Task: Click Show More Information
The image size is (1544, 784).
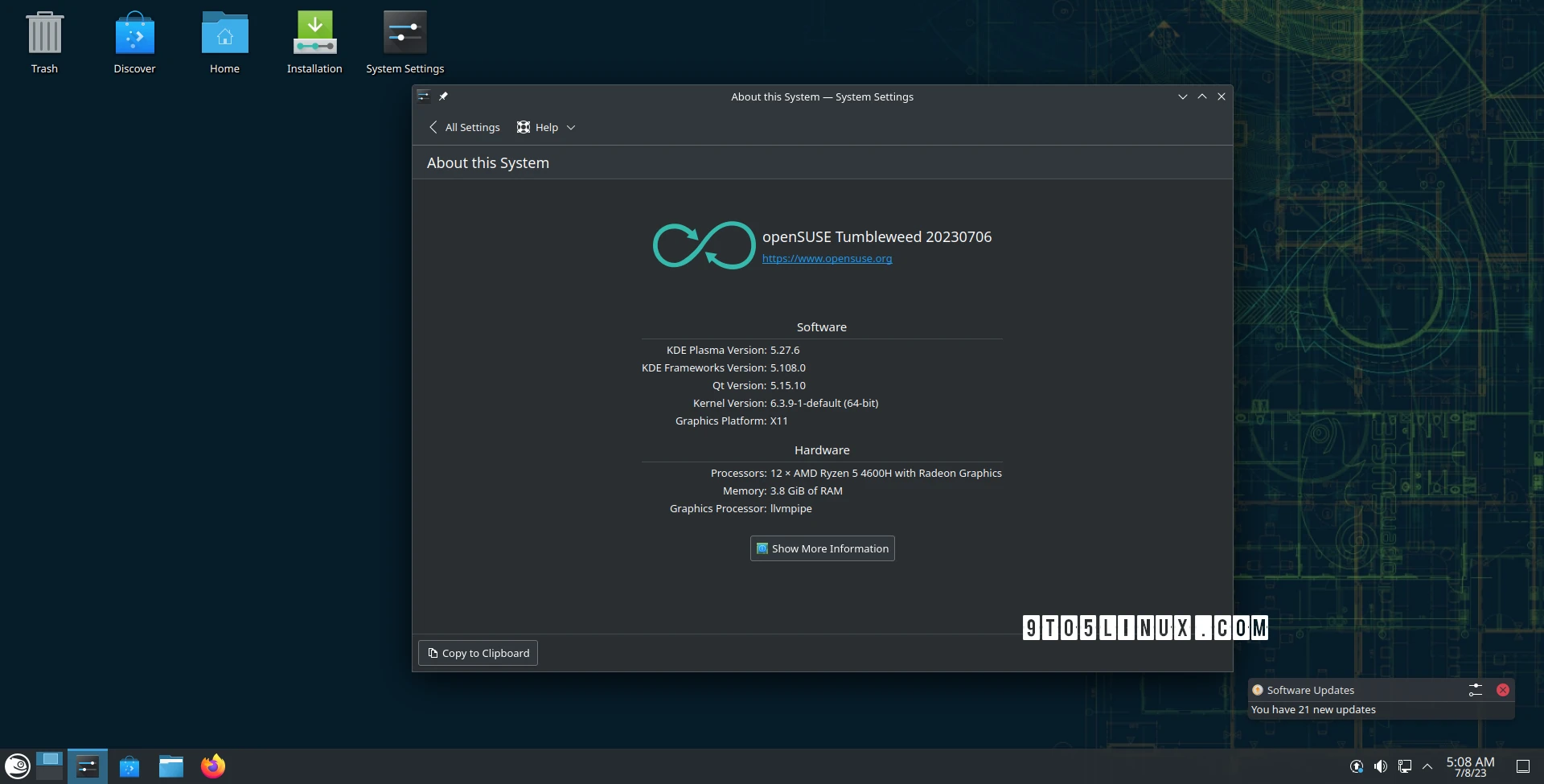Action: tap(821, 548)
